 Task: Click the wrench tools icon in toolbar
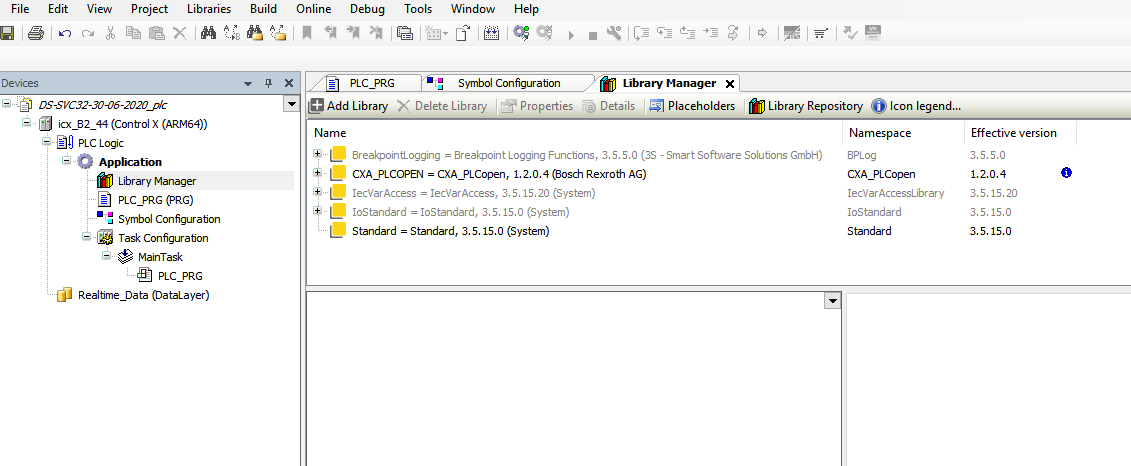pyautogui.click(x=614, y=33)
